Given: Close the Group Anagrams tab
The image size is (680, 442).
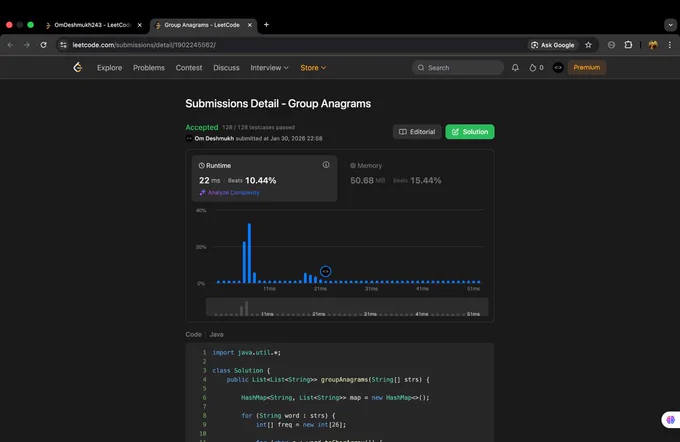Looking at the screenshot, I should [x=250, y=25].
